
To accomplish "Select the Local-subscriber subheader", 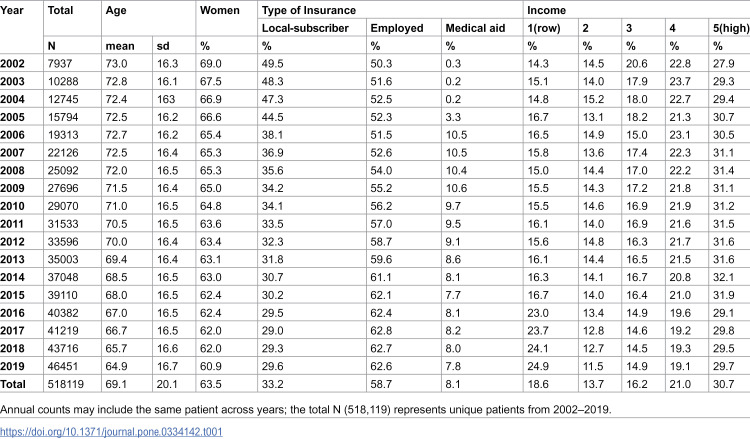I will [x=305, y=28].
